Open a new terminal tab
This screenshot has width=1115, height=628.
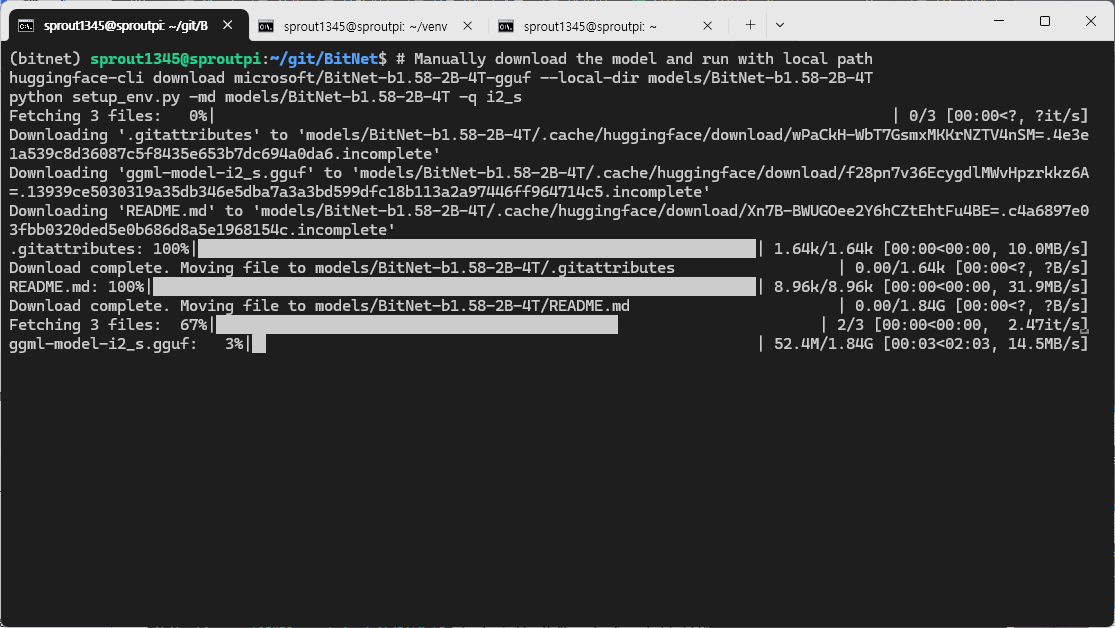click(750, 25)
